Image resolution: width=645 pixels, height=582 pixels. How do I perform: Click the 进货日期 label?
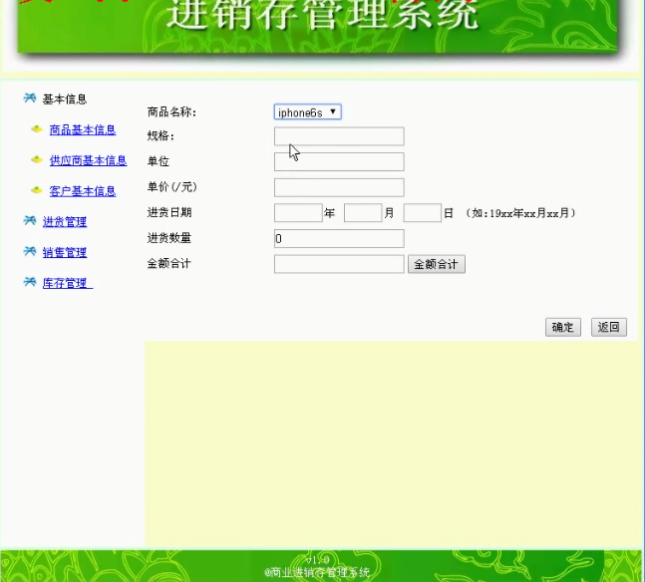click(169, 212)
